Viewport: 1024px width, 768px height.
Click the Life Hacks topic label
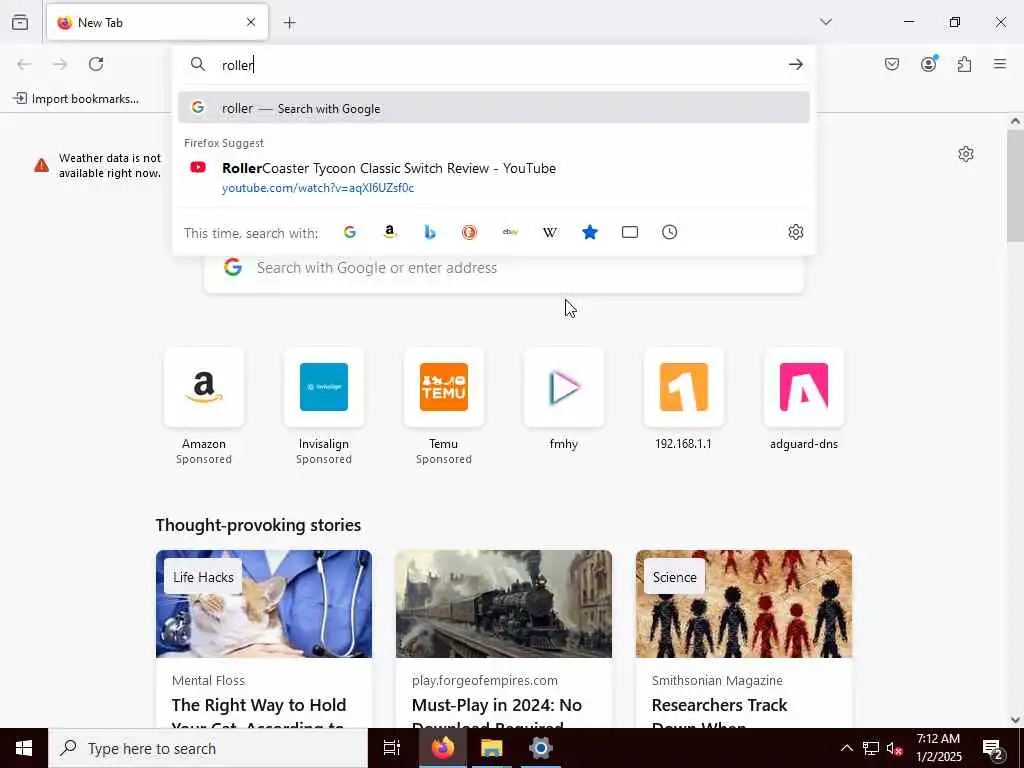click(x=203, y=577)
